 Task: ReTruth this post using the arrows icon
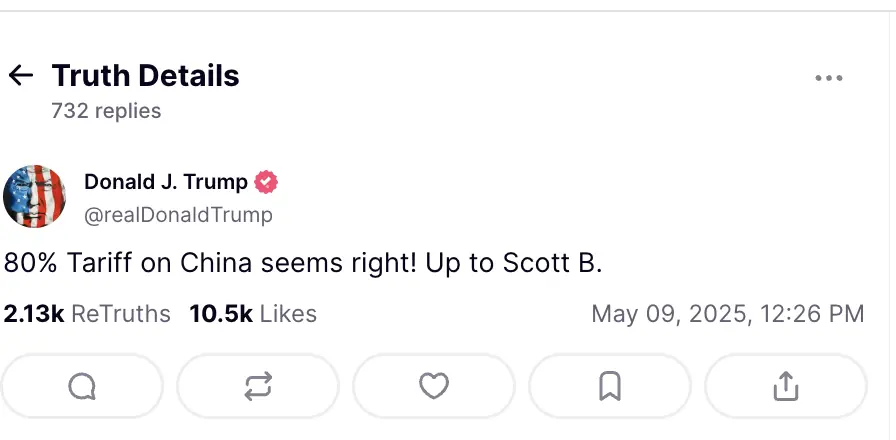[x=258, y=386]
